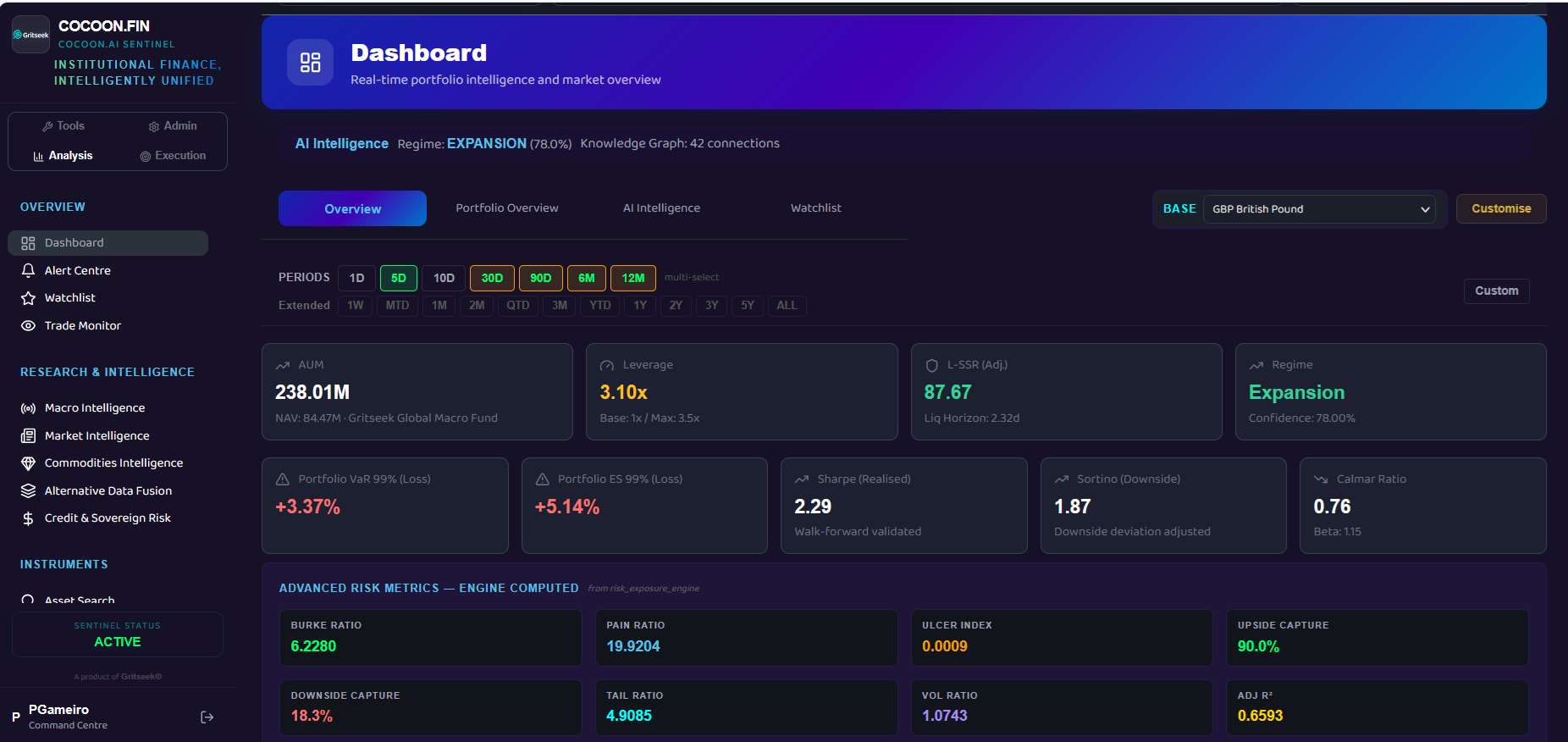Switch to the Tools section tab
1568x742 pixels.
63,126
